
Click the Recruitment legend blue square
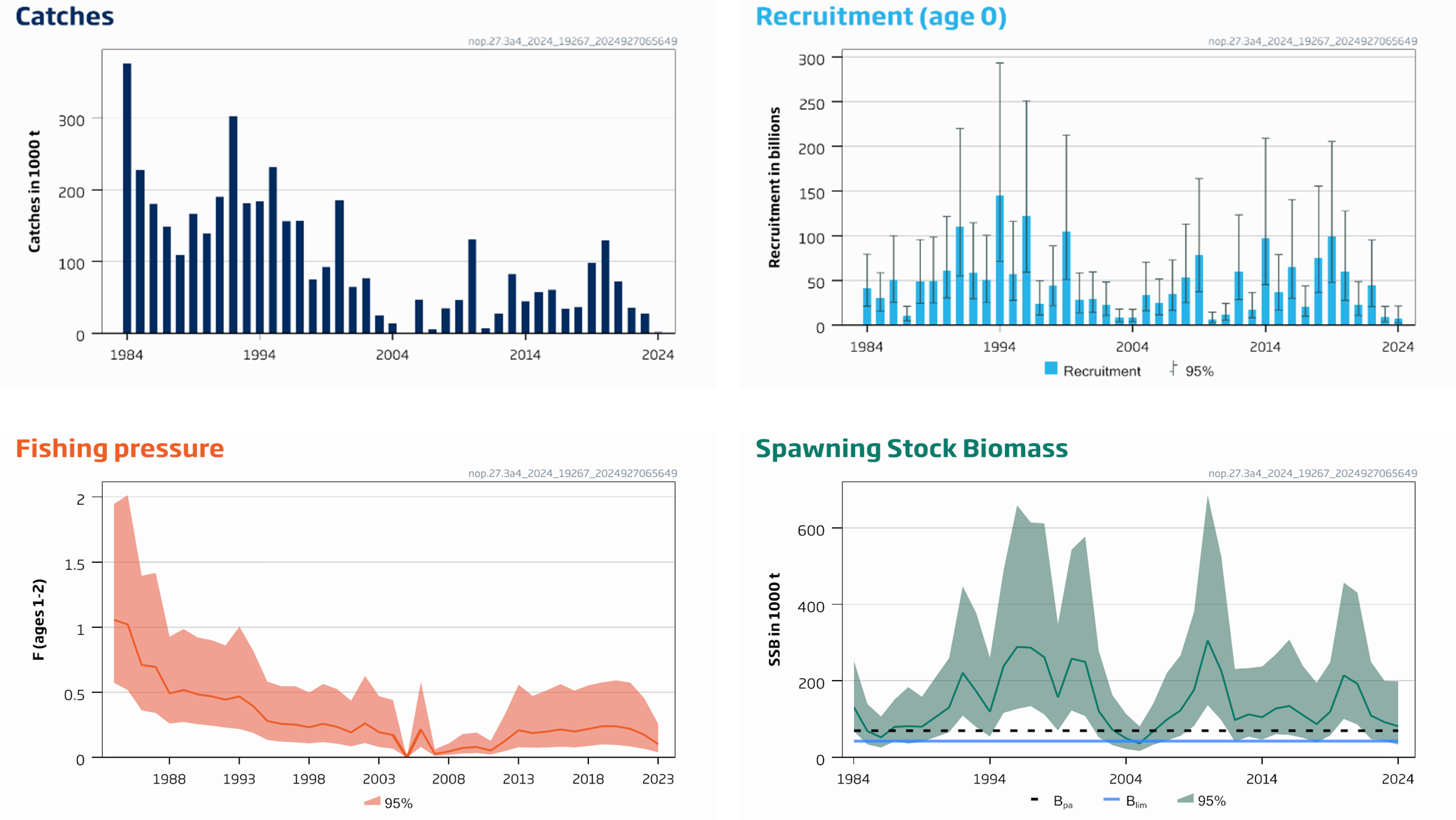(1051, 368)
